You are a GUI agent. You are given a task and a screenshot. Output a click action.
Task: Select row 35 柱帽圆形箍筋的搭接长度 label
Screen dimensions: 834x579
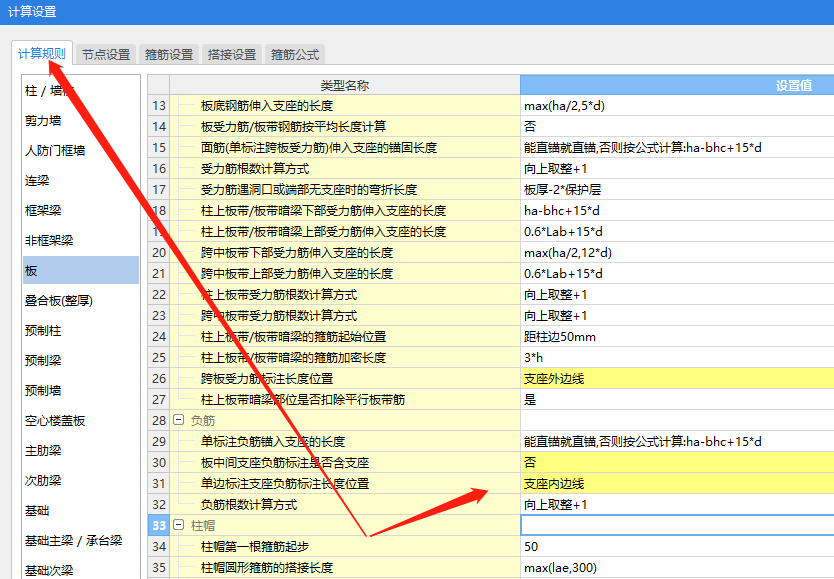click(266, 567)
